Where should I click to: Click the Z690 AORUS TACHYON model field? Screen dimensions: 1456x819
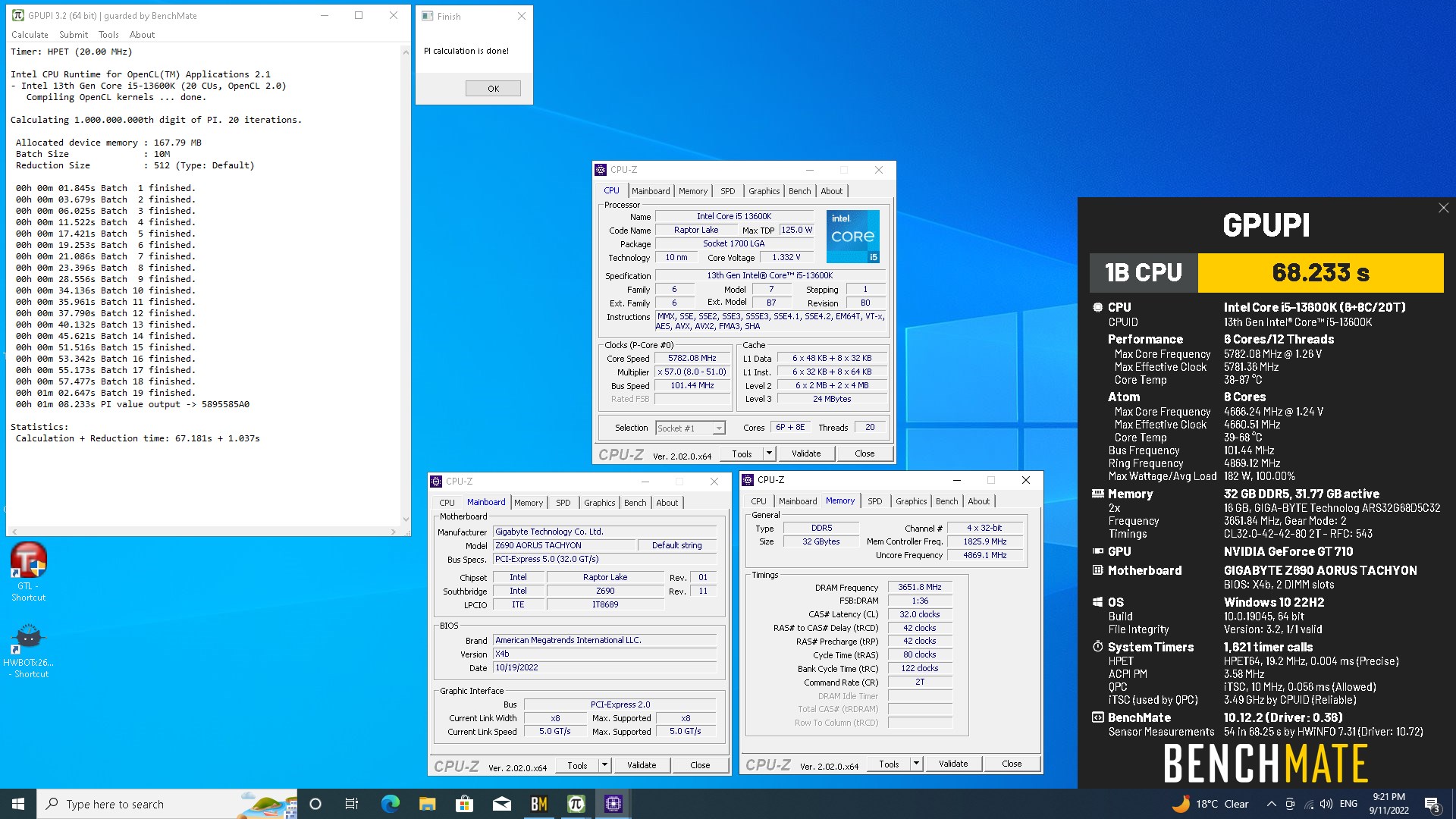(x=563, y=545)
